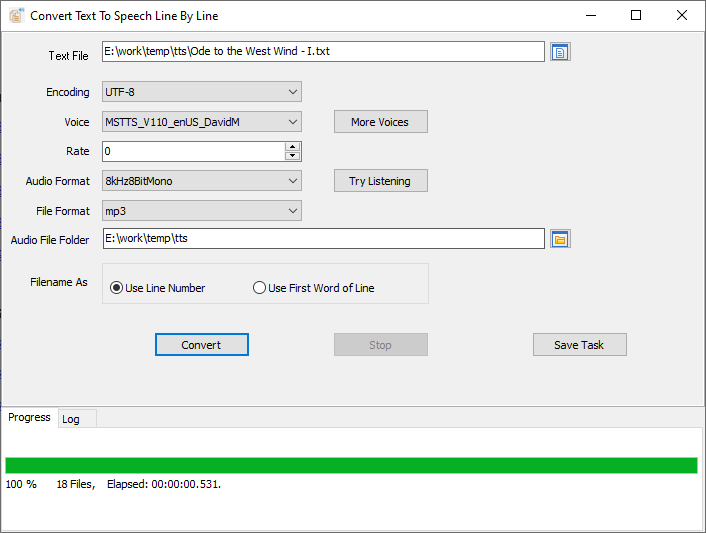Screen dimensions: 706x533
Task: Open More Voices button
Action: (x=381, y=122)
